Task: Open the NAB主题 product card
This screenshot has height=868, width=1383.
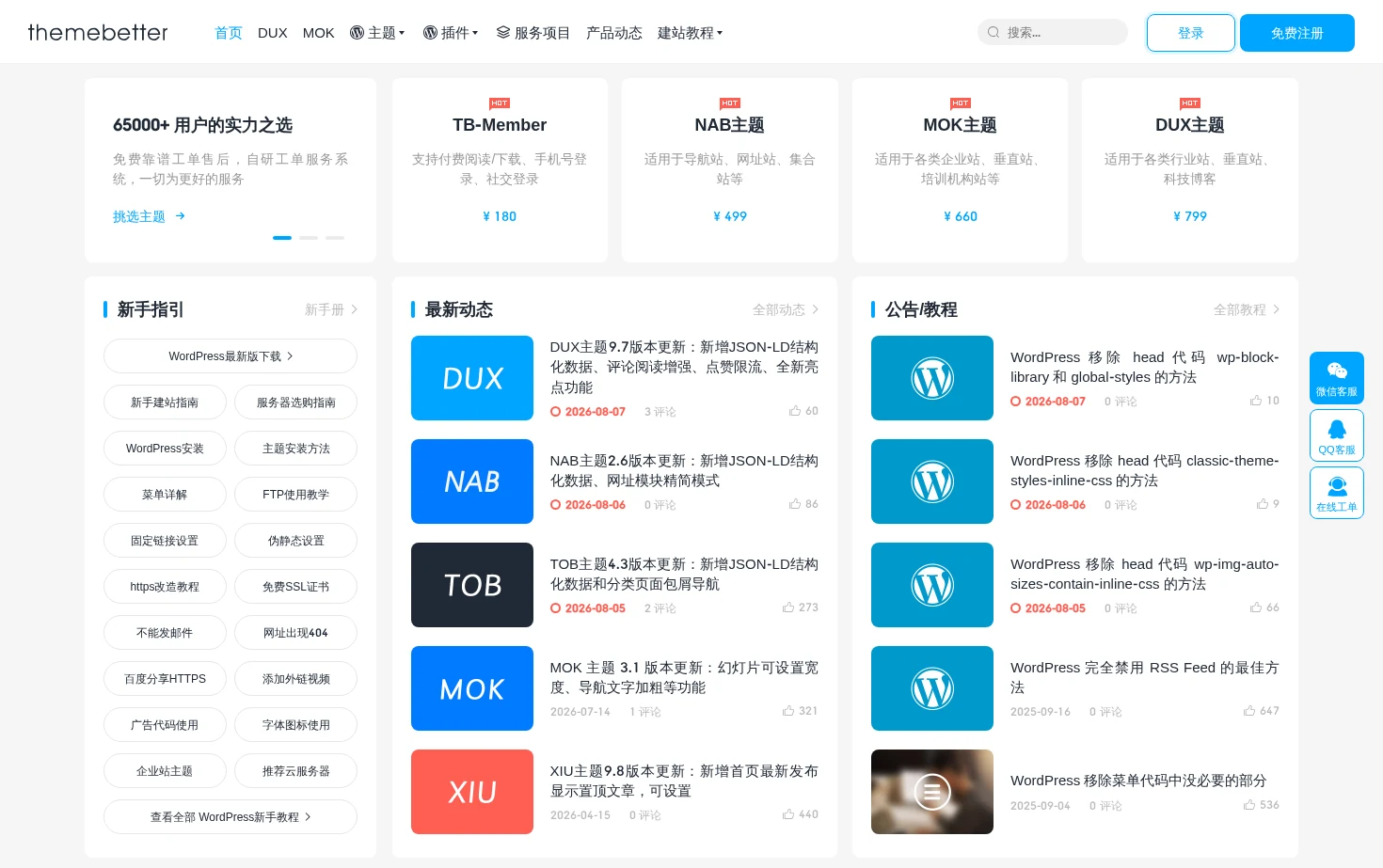Action: (x=730, y=170)
